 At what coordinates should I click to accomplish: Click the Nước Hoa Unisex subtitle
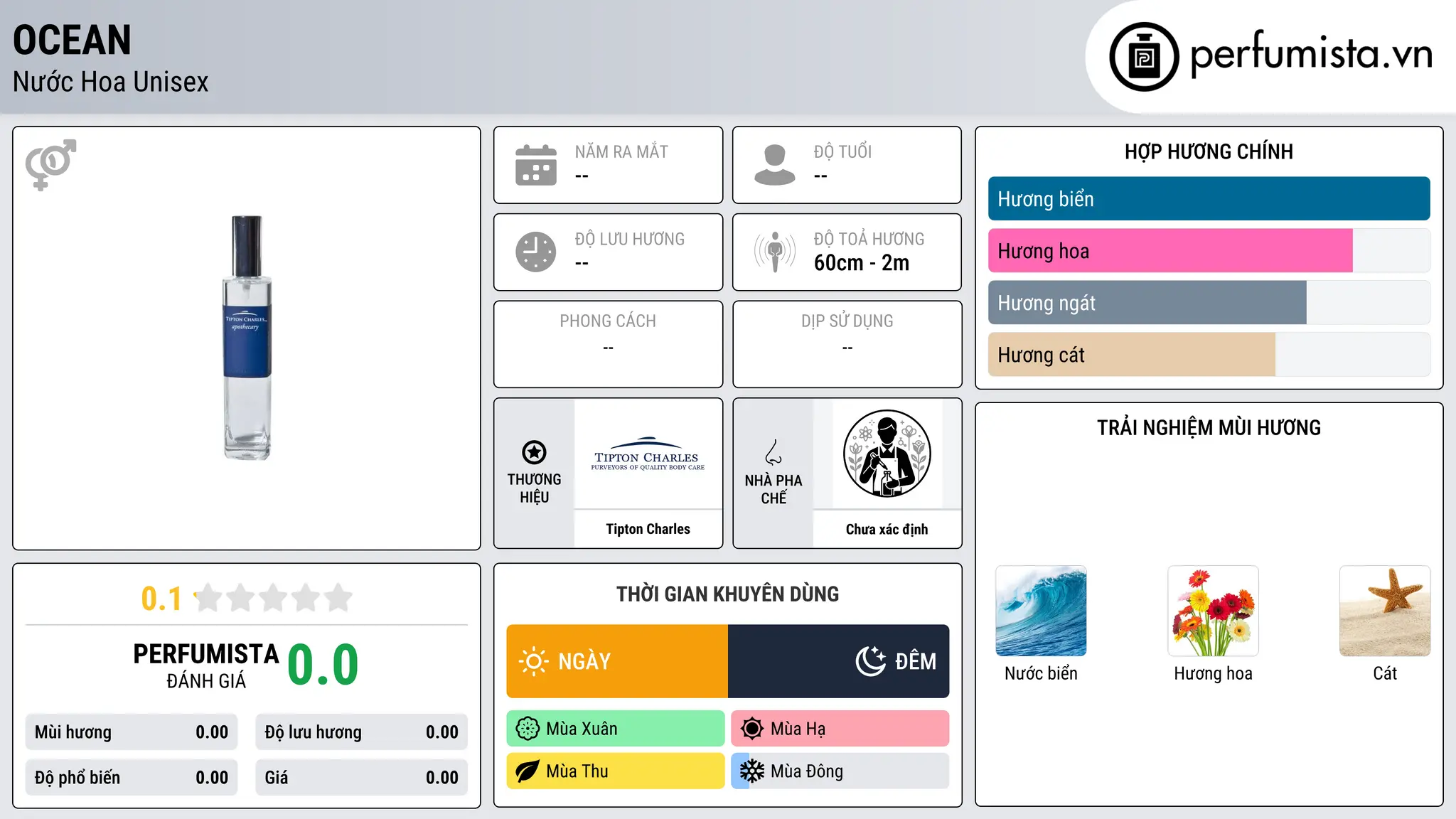tap(110, 82)
